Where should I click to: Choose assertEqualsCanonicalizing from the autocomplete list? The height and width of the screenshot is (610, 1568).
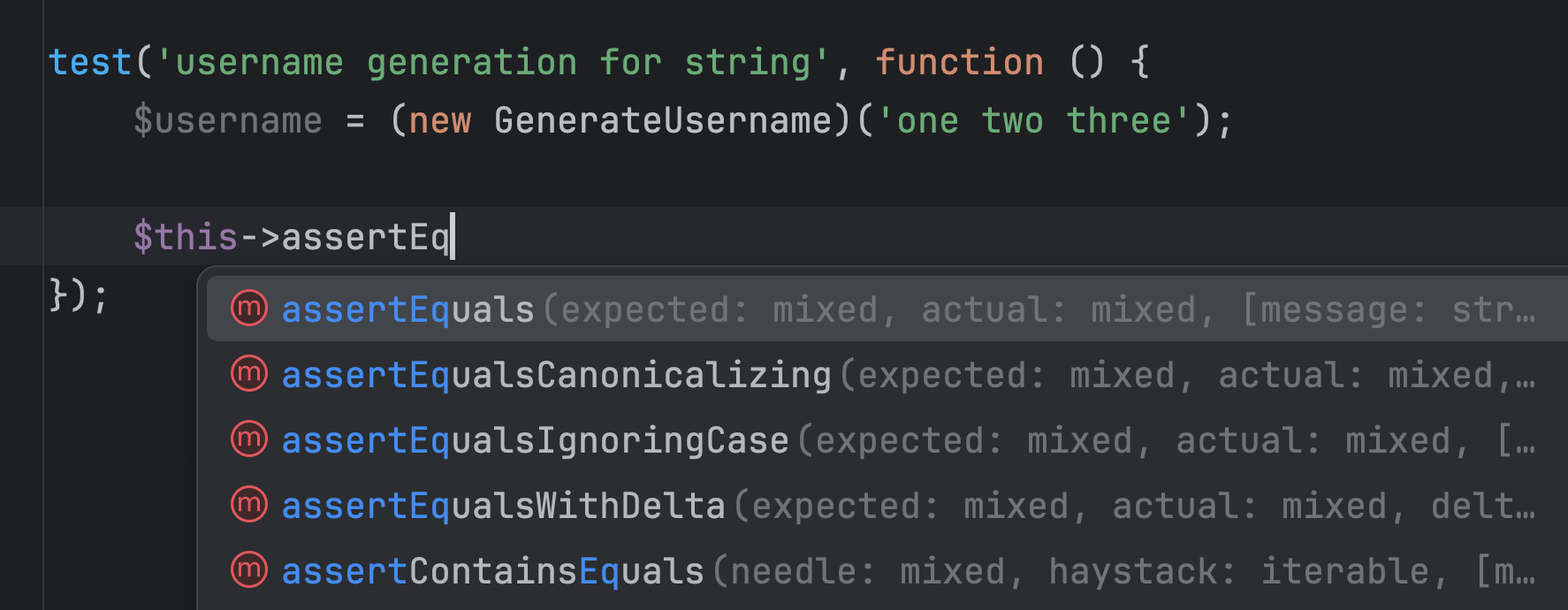(556, 376)
